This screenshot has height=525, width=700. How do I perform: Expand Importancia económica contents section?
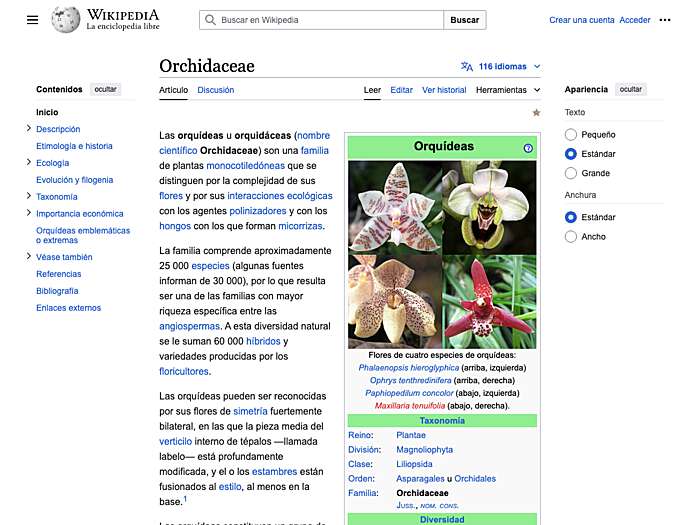pos(29,213)
